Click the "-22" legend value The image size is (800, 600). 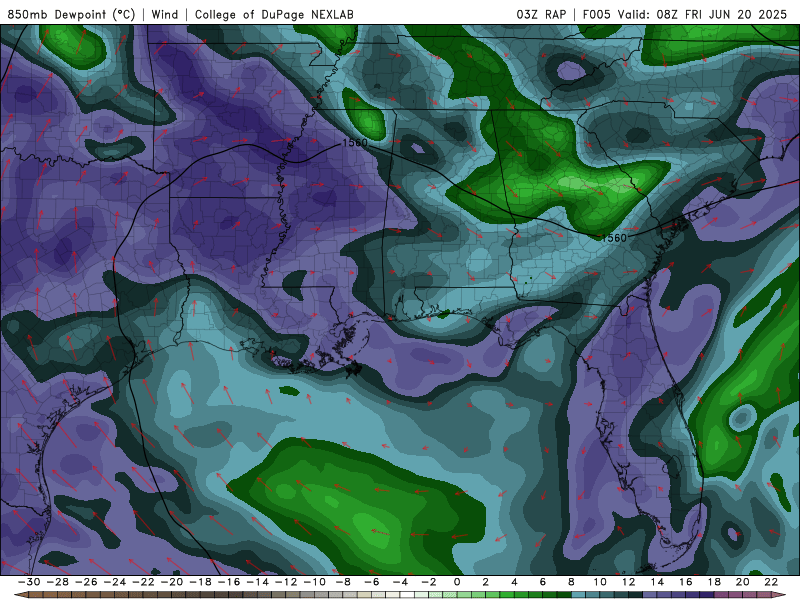point(143,582)
